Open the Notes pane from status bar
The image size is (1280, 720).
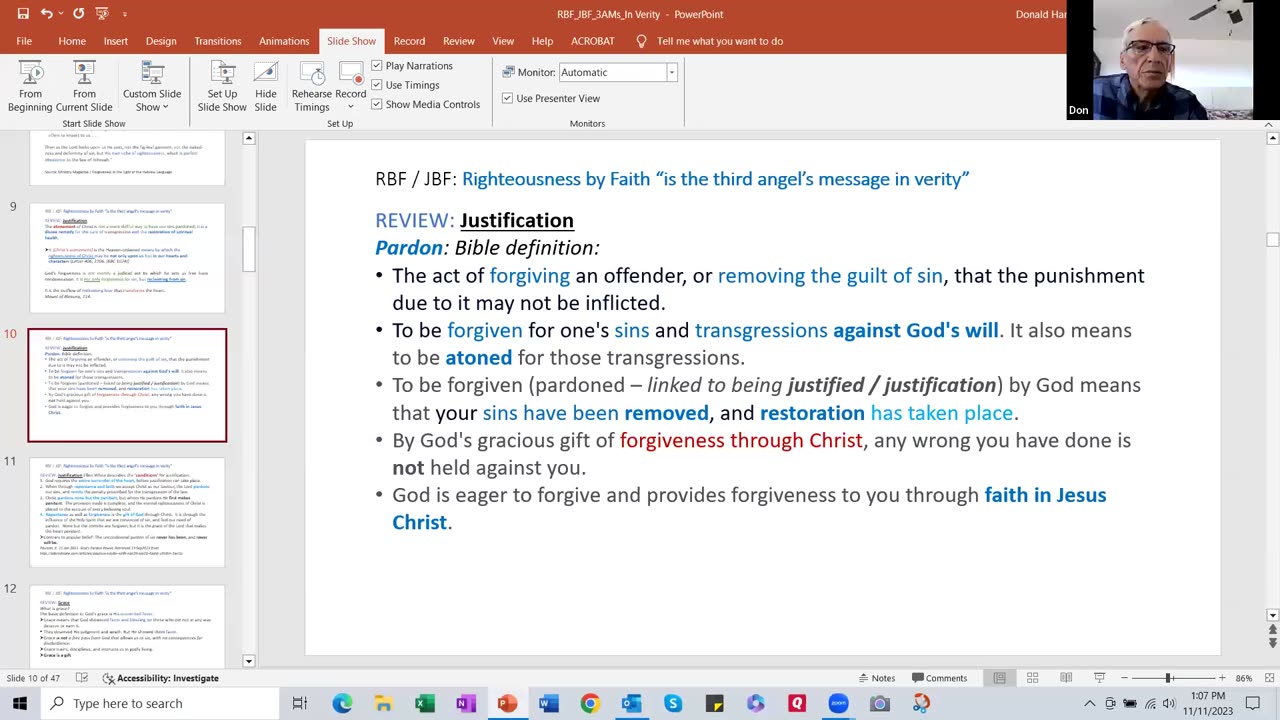[876, 678]
